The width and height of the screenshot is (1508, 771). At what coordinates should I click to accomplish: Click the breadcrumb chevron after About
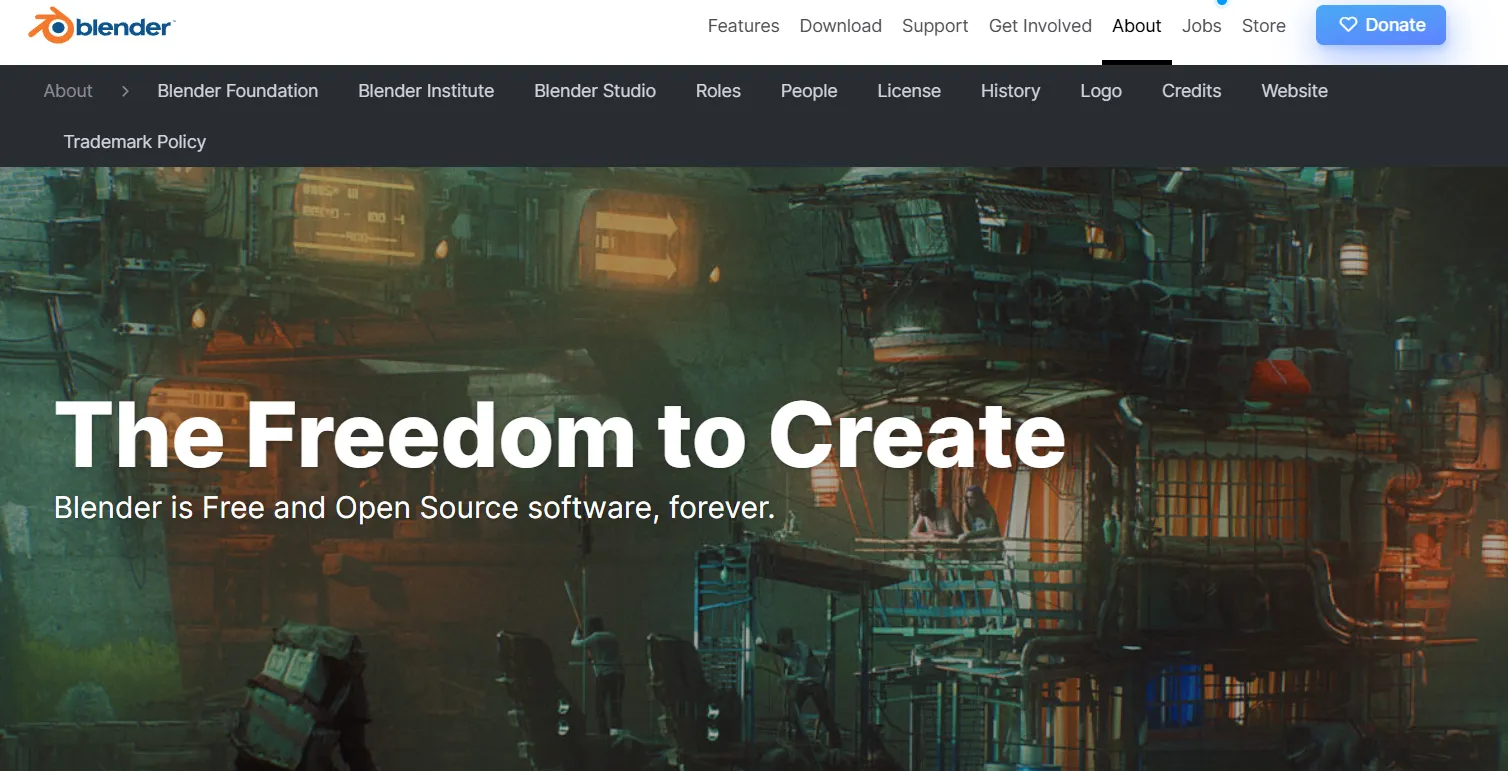tap(125, 91)
